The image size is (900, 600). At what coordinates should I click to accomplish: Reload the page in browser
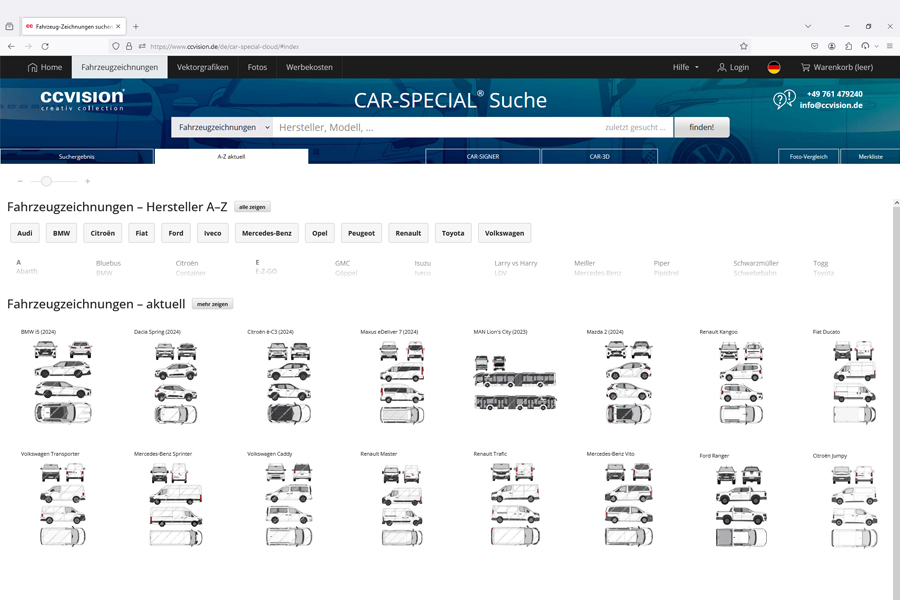(45, 46)
